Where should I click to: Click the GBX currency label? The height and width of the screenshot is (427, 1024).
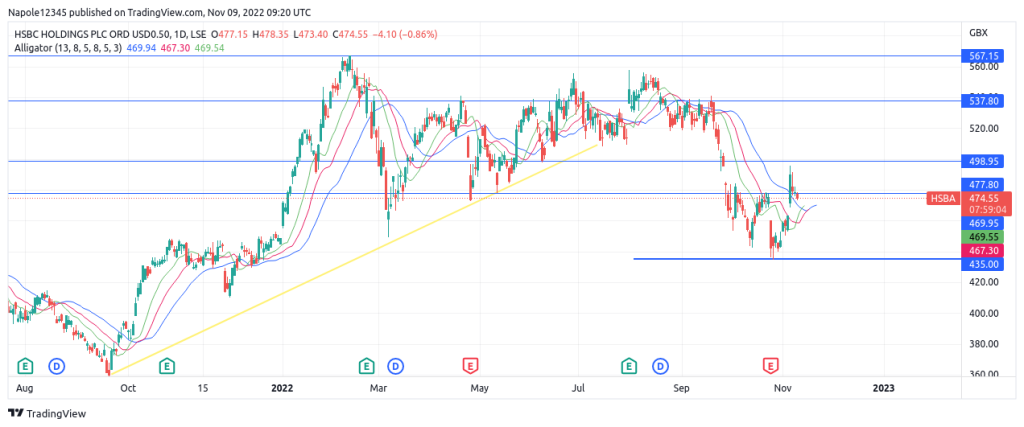(x=978, y=33)
